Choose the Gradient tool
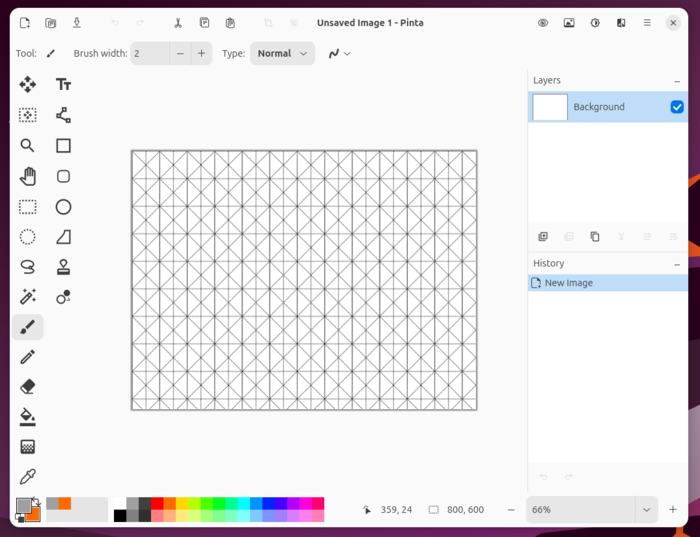Image resolution: width=700 pixels, height=537 pixels. [x=28, y=447]
